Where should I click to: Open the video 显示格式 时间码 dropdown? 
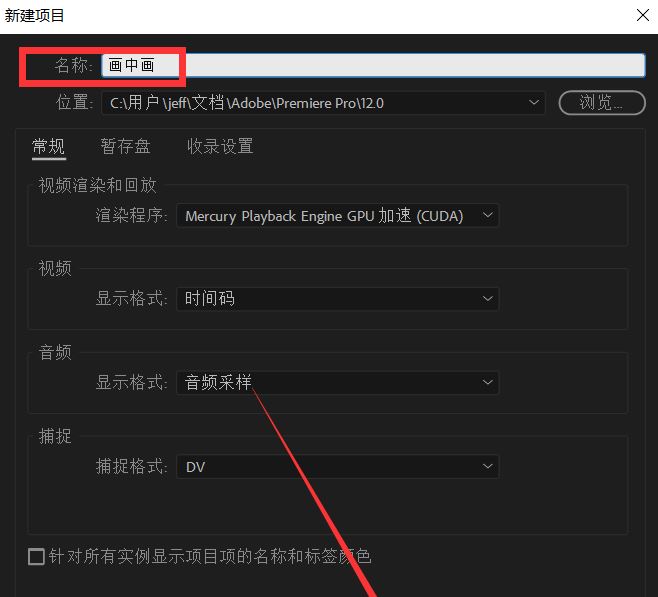(338, 299)
